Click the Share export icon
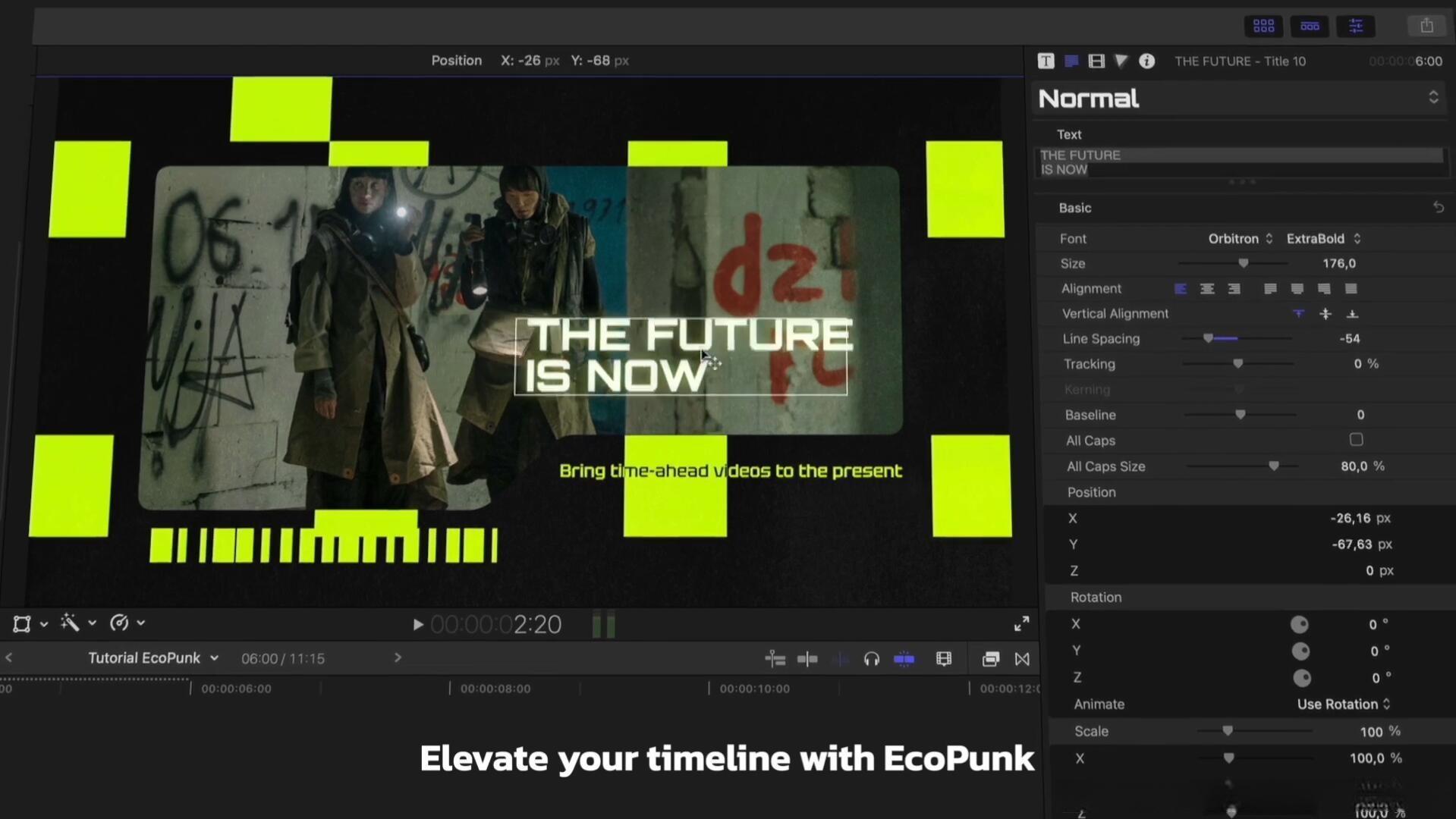Screen dimensions: 1456x819 1426,26
